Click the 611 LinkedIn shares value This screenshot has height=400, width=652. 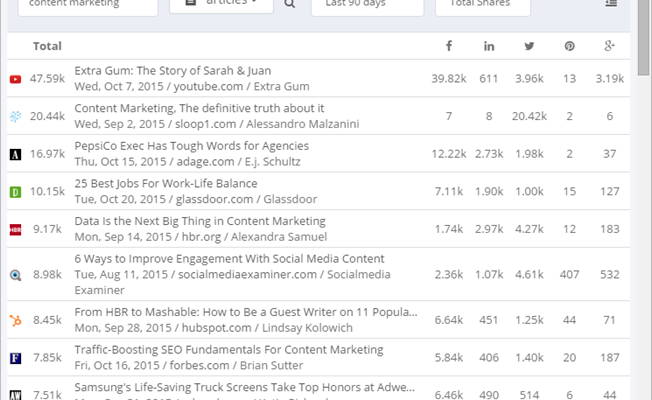489,79
